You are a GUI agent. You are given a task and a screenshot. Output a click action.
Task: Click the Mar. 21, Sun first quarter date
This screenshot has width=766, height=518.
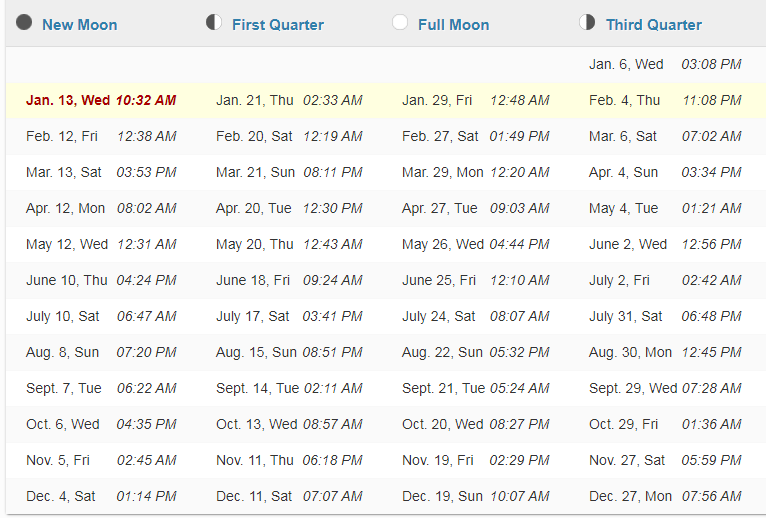pos(255,172)
